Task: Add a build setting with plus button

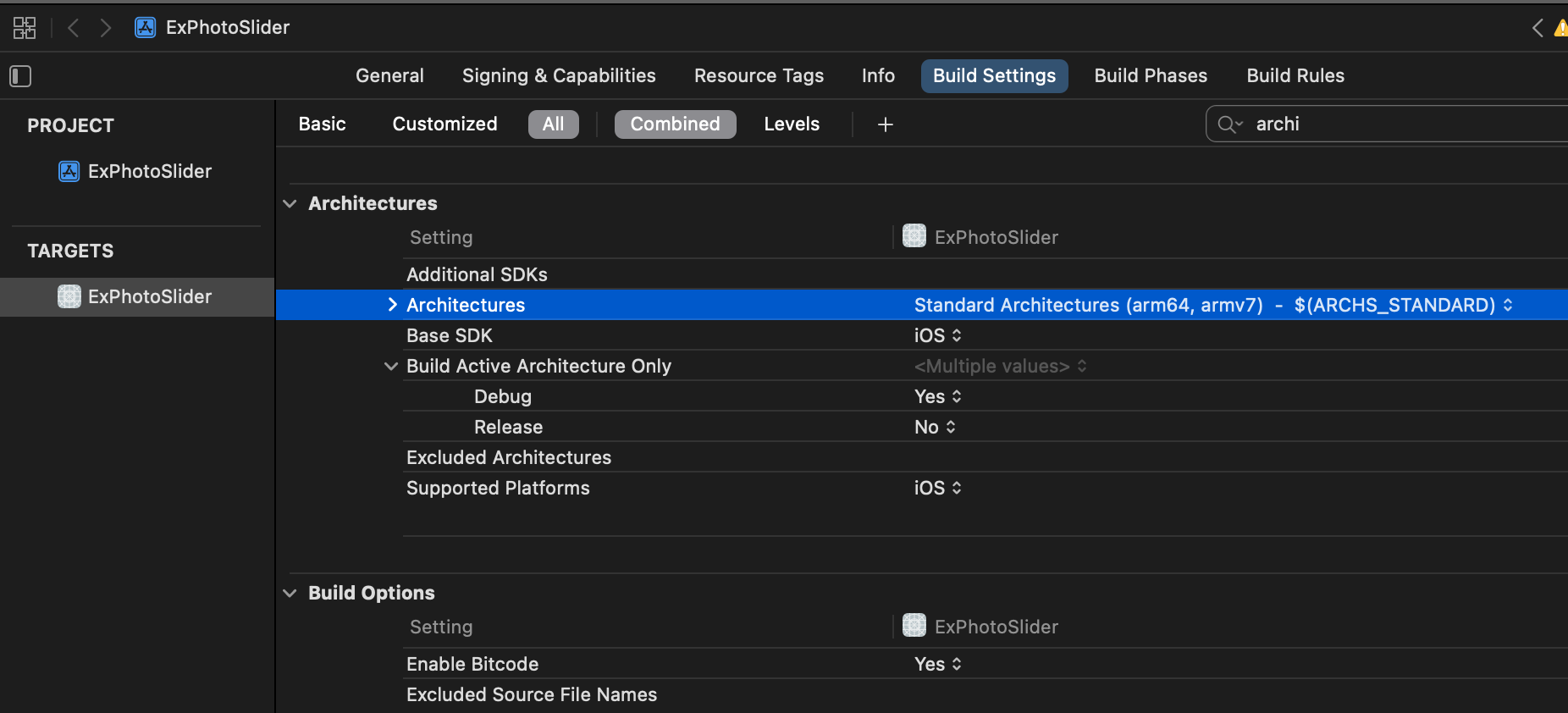Action: point(886,124)
